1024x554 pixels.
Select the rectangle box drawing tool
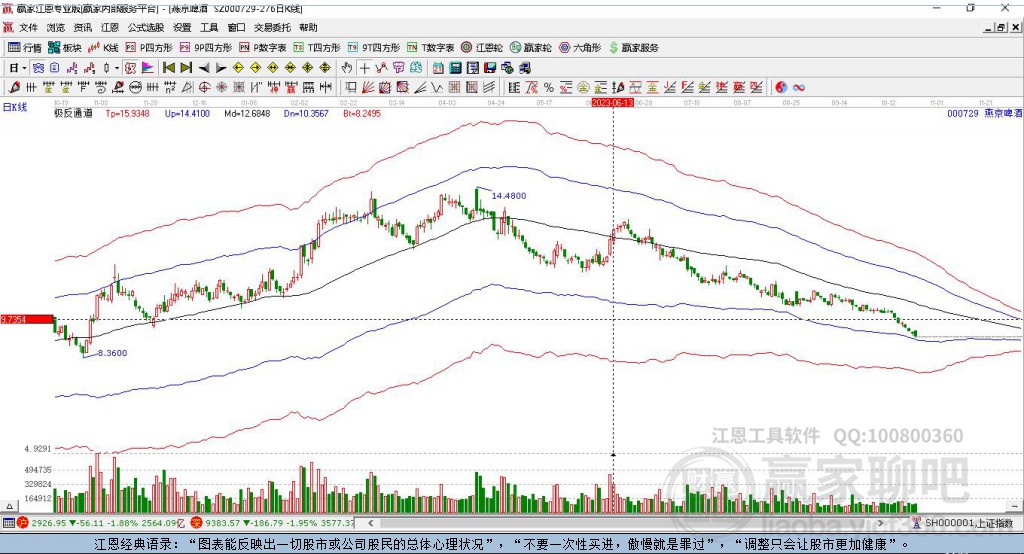coord(351,88)
